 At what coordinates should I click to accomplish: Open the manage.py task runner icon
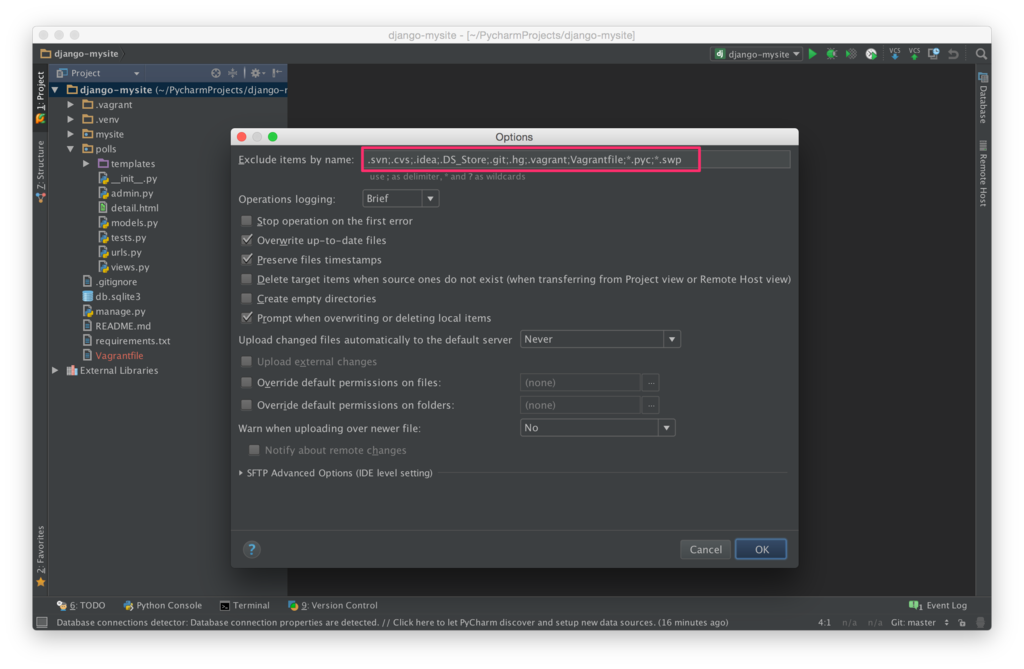pyautogui.click(x=871, y=54)
